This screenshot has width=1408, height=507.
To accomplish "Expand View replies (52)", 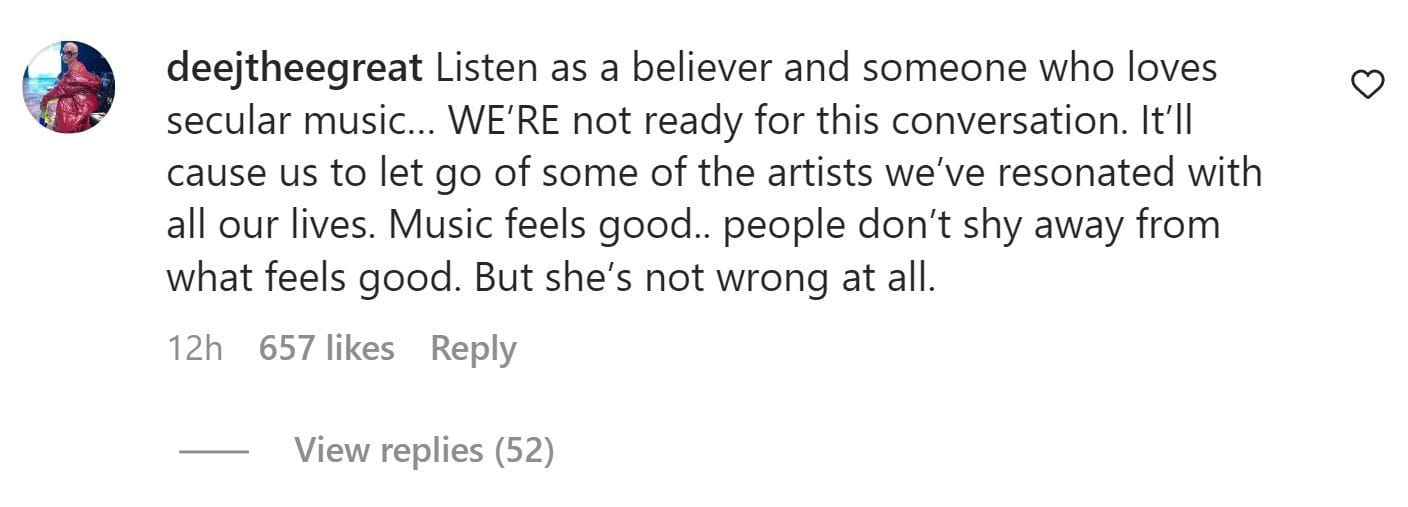I will [x=423, y=451].
